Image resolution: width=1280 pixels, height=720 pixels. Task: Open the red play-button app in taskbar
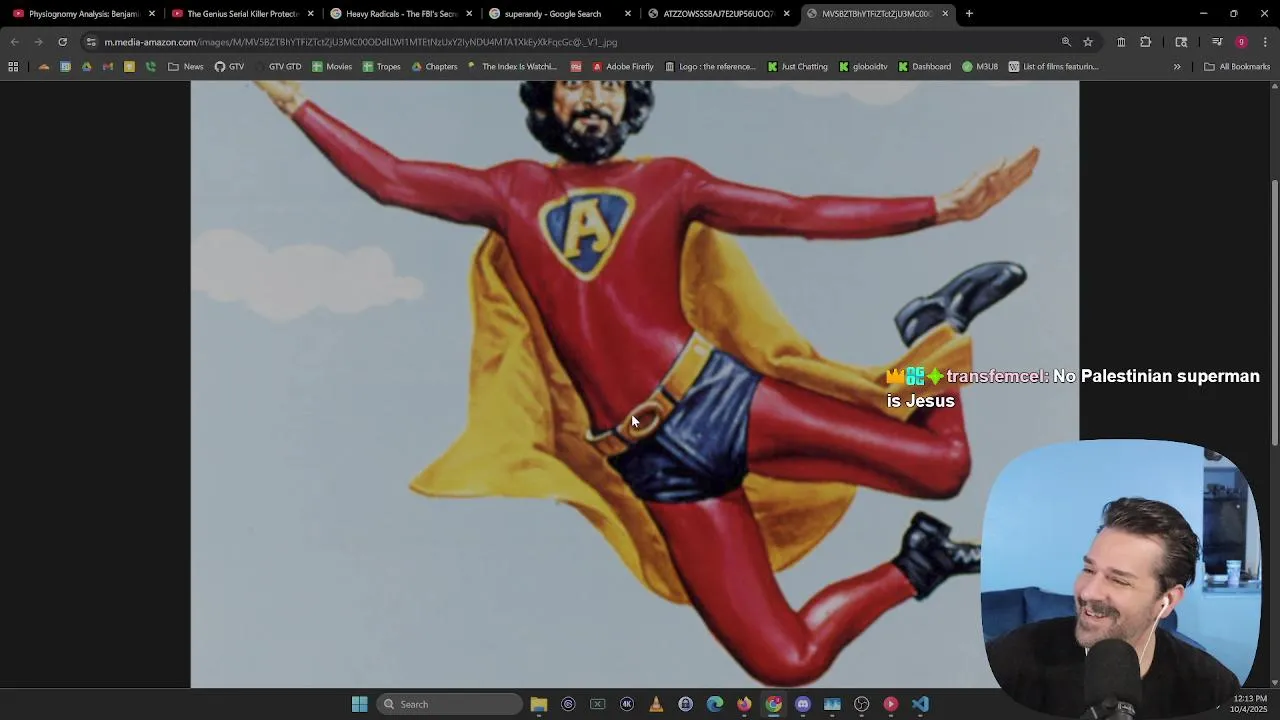tap(891, 704)
